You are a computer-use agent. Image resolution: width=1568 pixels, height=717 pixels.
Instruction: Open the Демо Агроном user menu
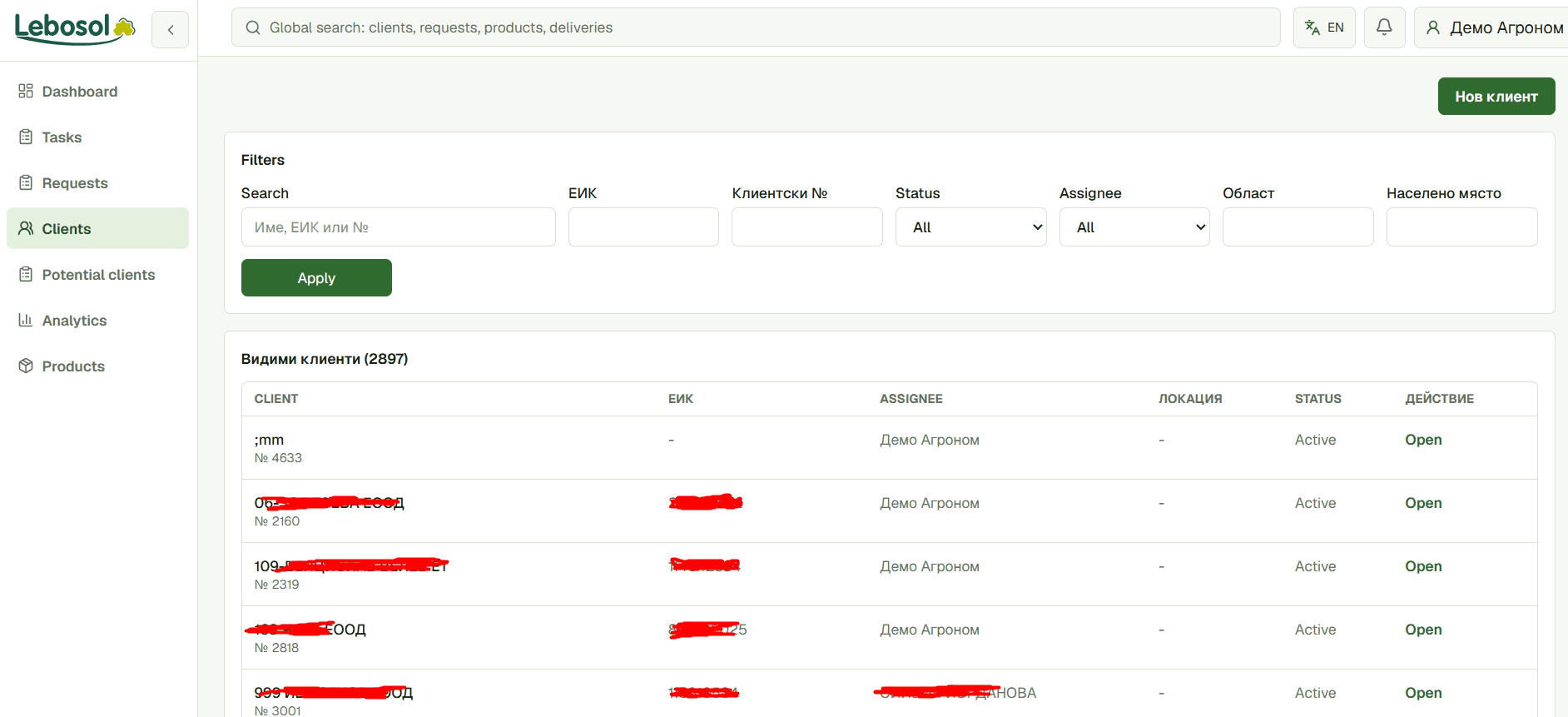click(1493, 27)
